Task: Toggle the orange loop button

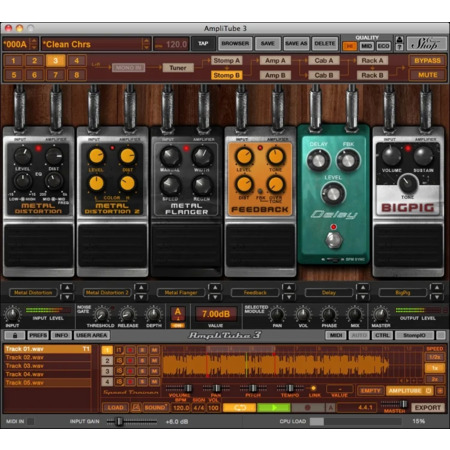Action: pyautogui.click(x=239, y=408)
